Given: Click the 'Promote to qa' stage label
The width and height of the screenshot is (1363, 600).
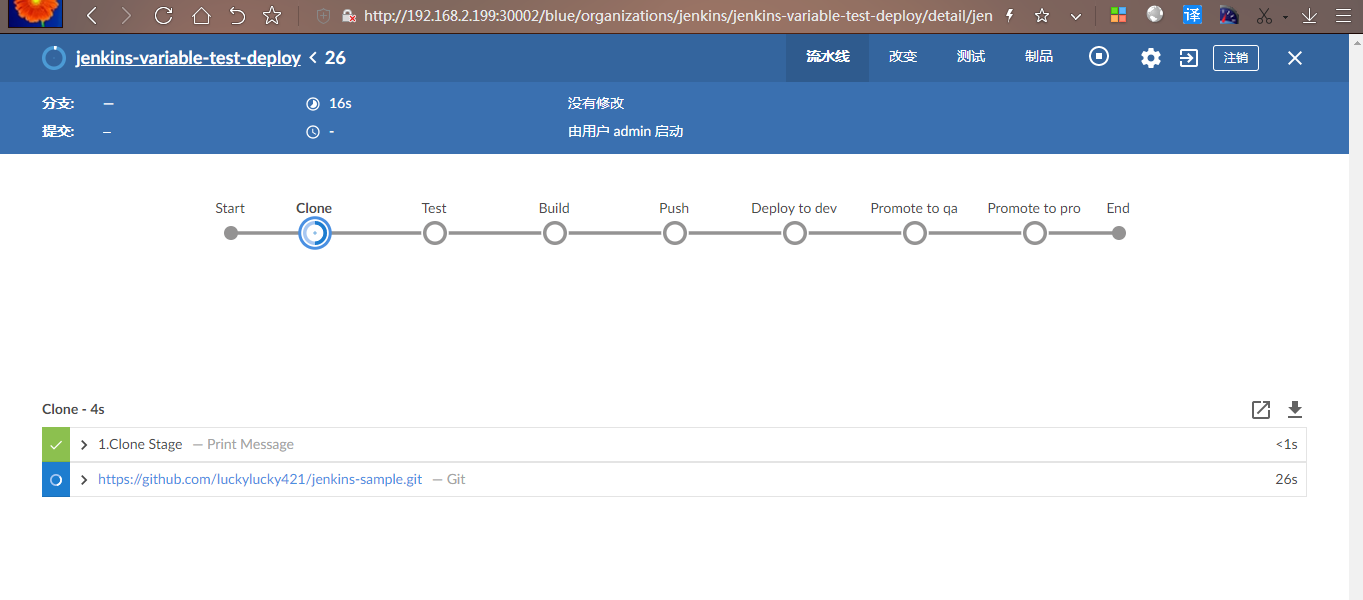Looking at the screenshot, I should pyautogui.click(x=914, y=208).
